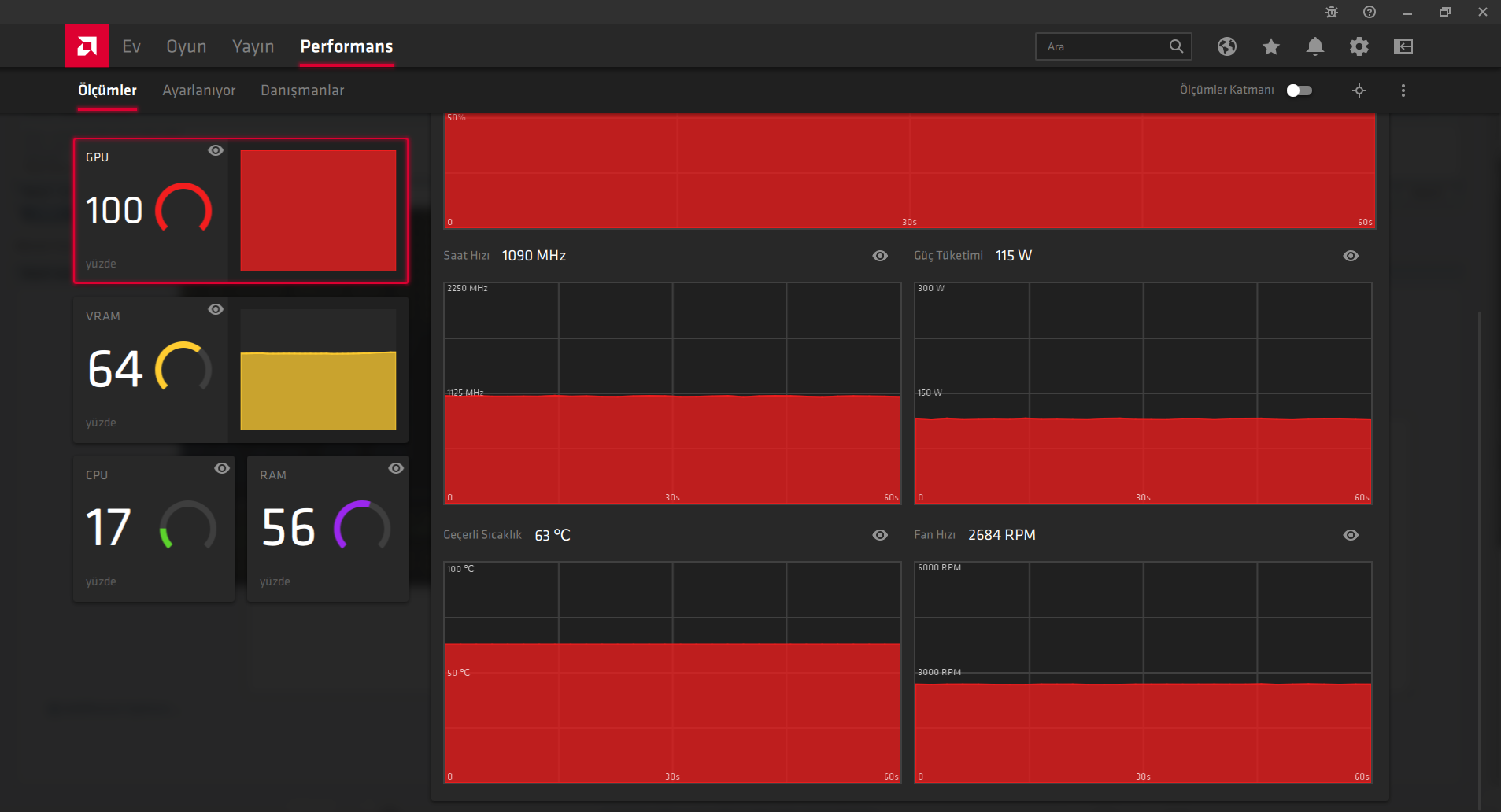Select the RAM usage card
Viewport: 1501px width, 812px height.
[x=328, y=529]
